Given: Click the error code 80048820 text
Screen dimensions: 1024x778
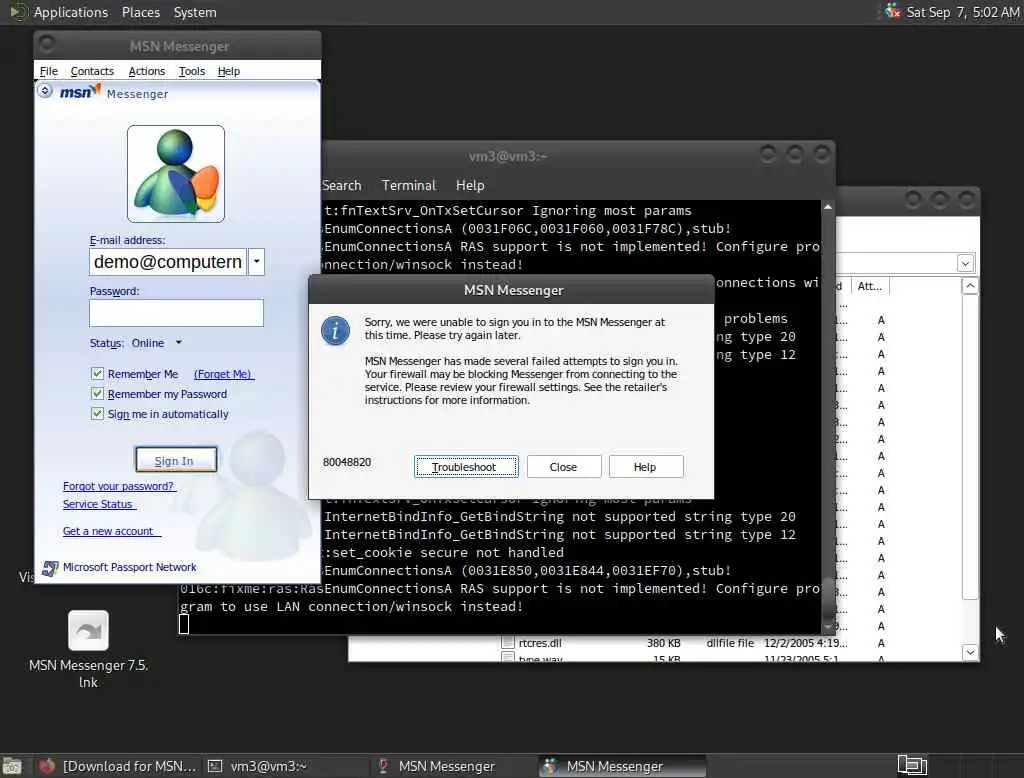Looking at the screenshot, I should point(347,462).
